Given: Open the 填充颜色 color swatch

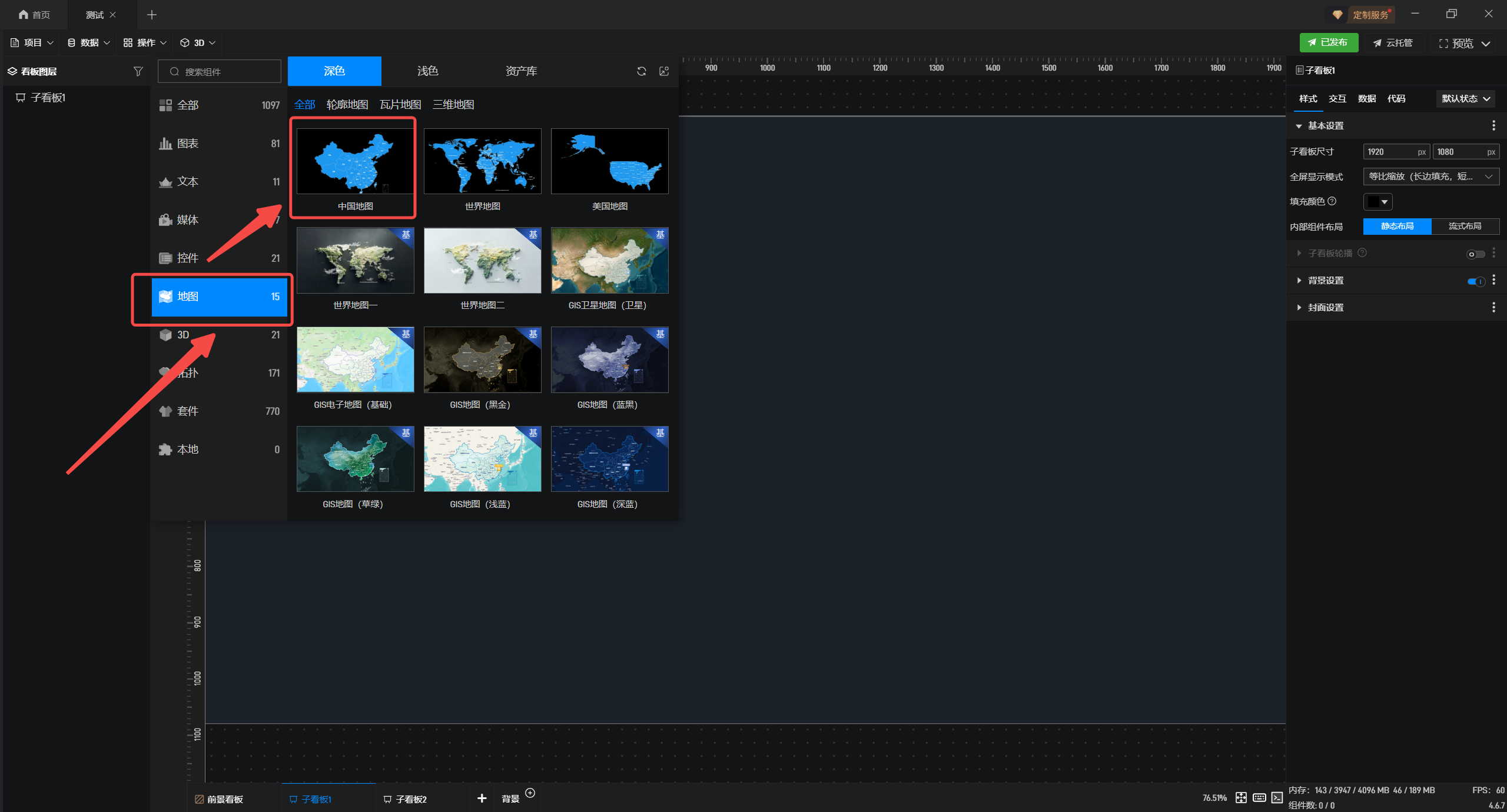Looking at the screenshot, I should point(1377,202).
